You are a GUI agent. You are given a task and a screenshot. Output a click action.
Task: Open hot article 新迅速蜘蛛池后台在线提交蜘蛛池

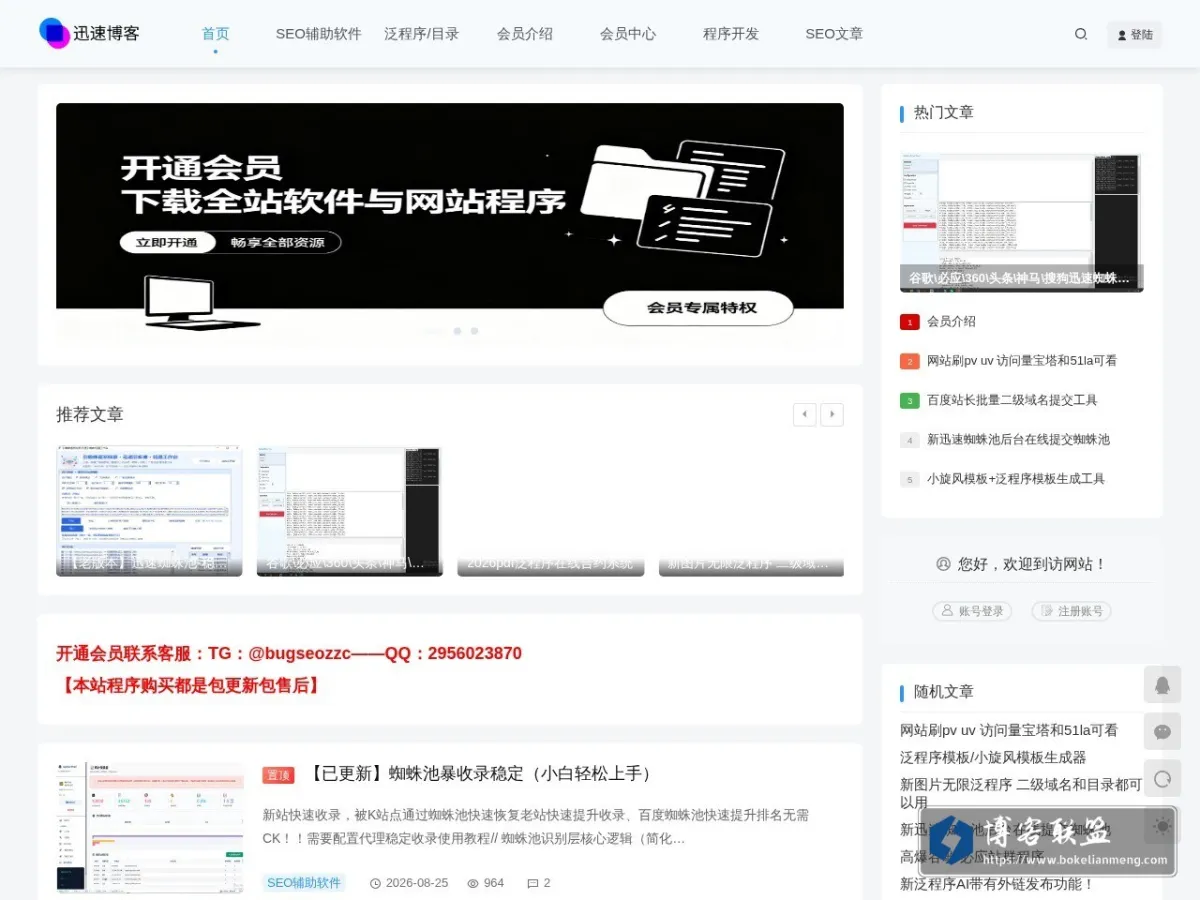(1018, 439)
